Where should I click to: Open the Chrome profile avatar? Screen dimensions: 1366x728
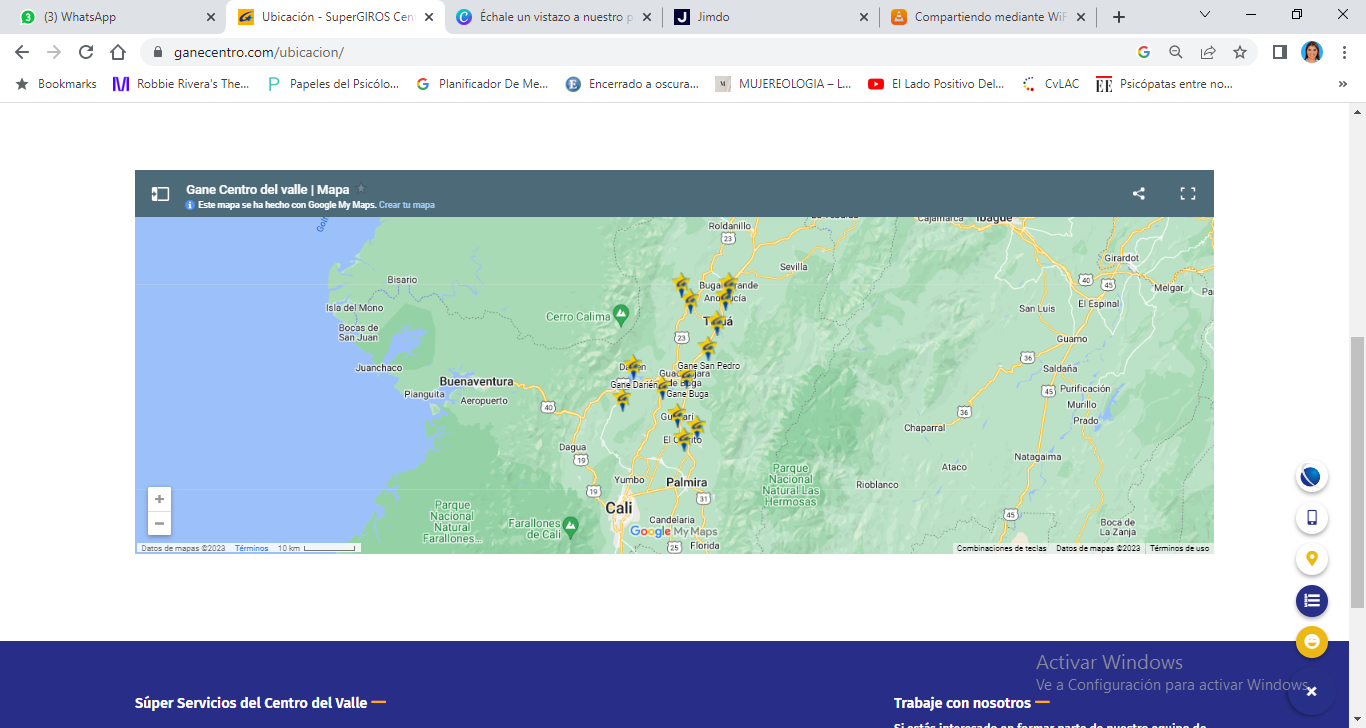[1312, 52]
